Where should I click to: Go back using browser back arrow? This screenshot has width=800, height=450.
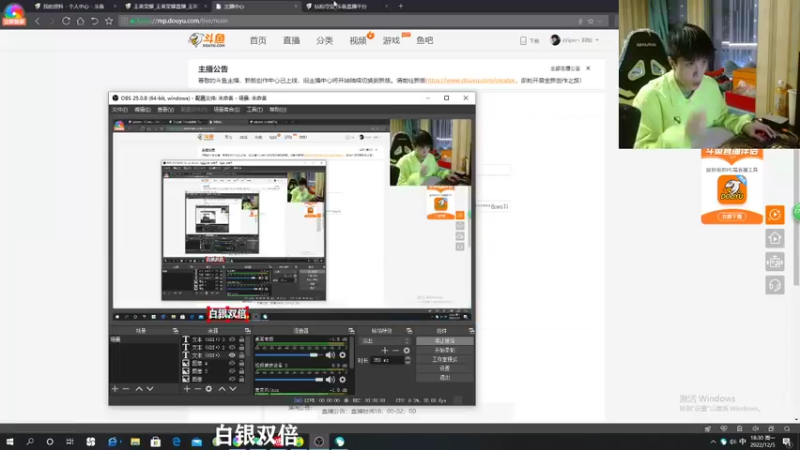(37, 21)
